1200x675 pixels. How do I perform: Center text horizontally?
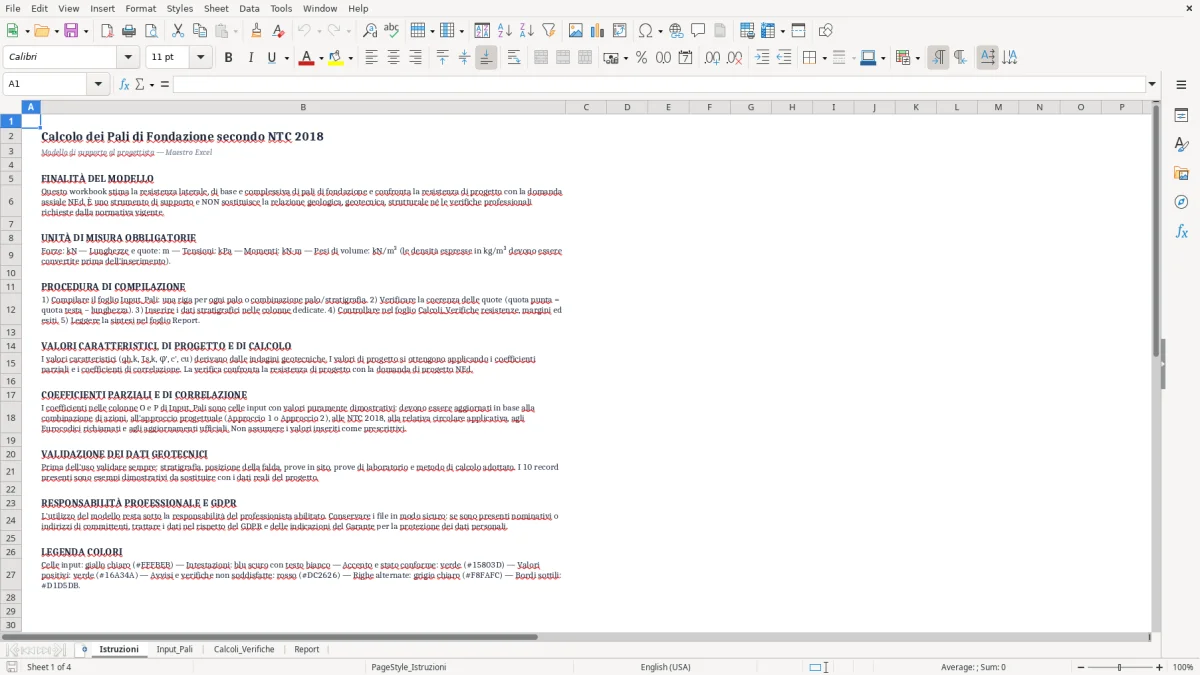393,58
